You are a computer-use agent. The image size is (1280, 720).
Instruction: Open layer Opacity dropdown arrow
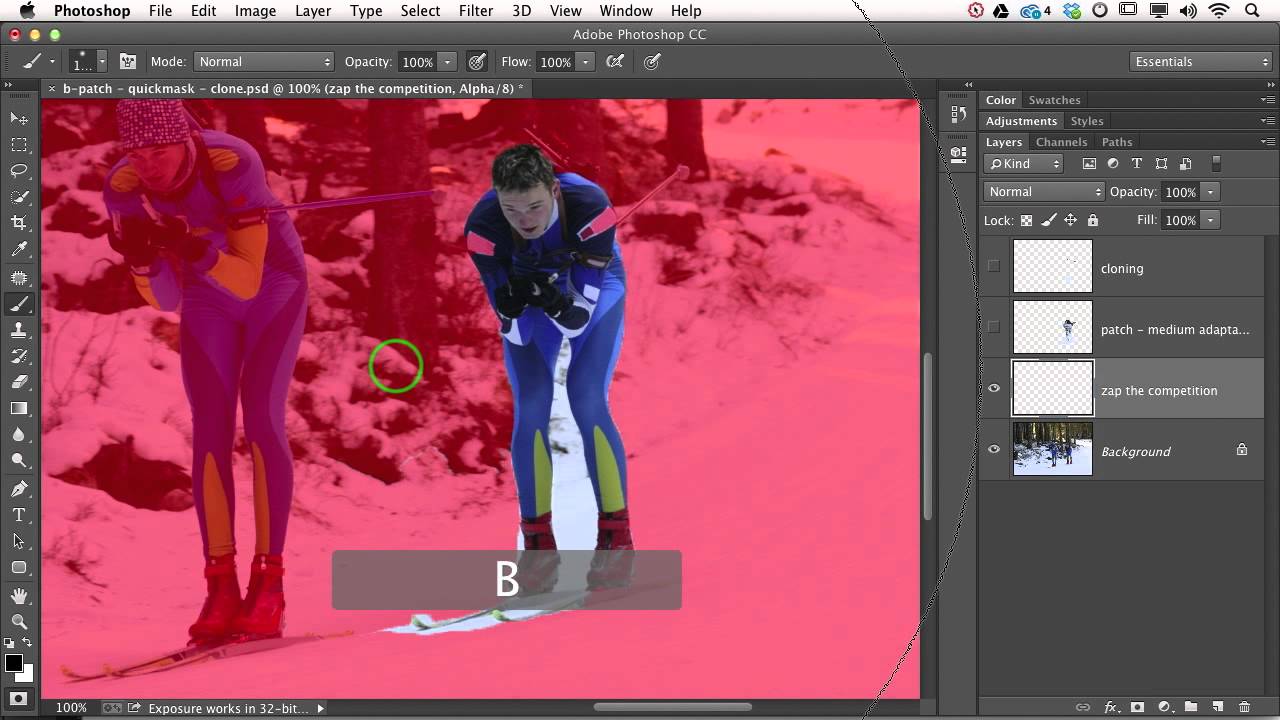coord(1210,191)
